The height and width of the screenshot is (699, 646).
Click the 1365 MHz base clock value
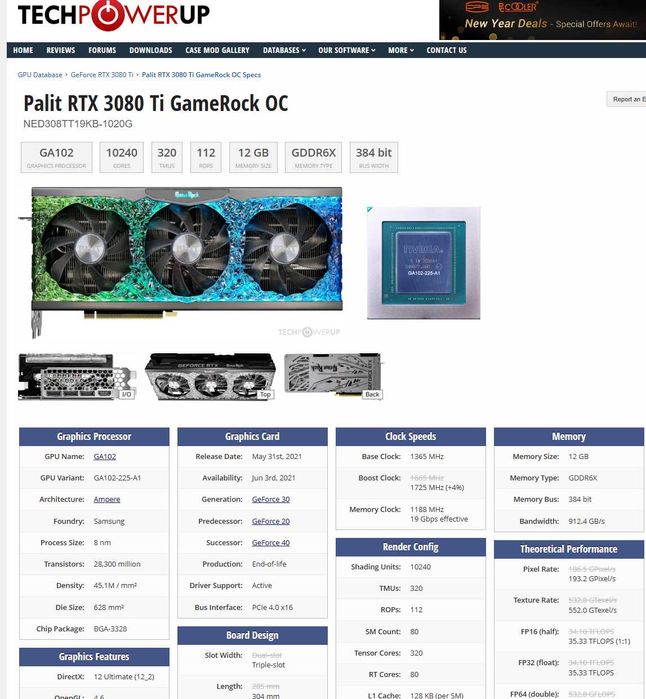[x=427, y=456]
